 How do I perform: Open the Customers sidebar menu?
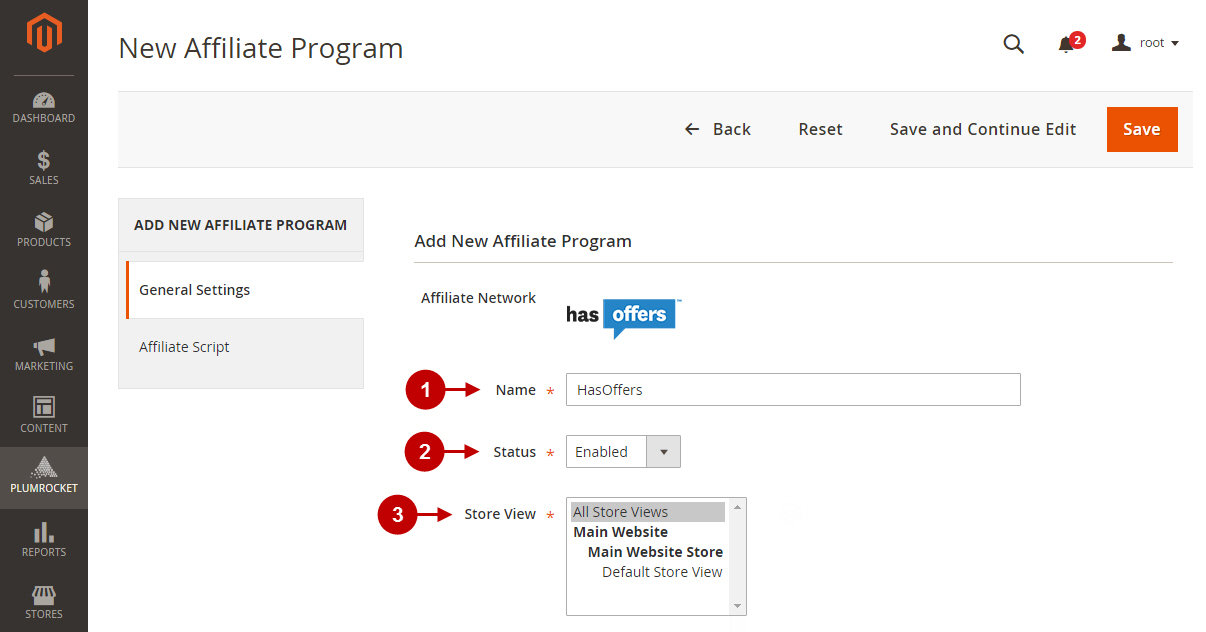(44, 292)
